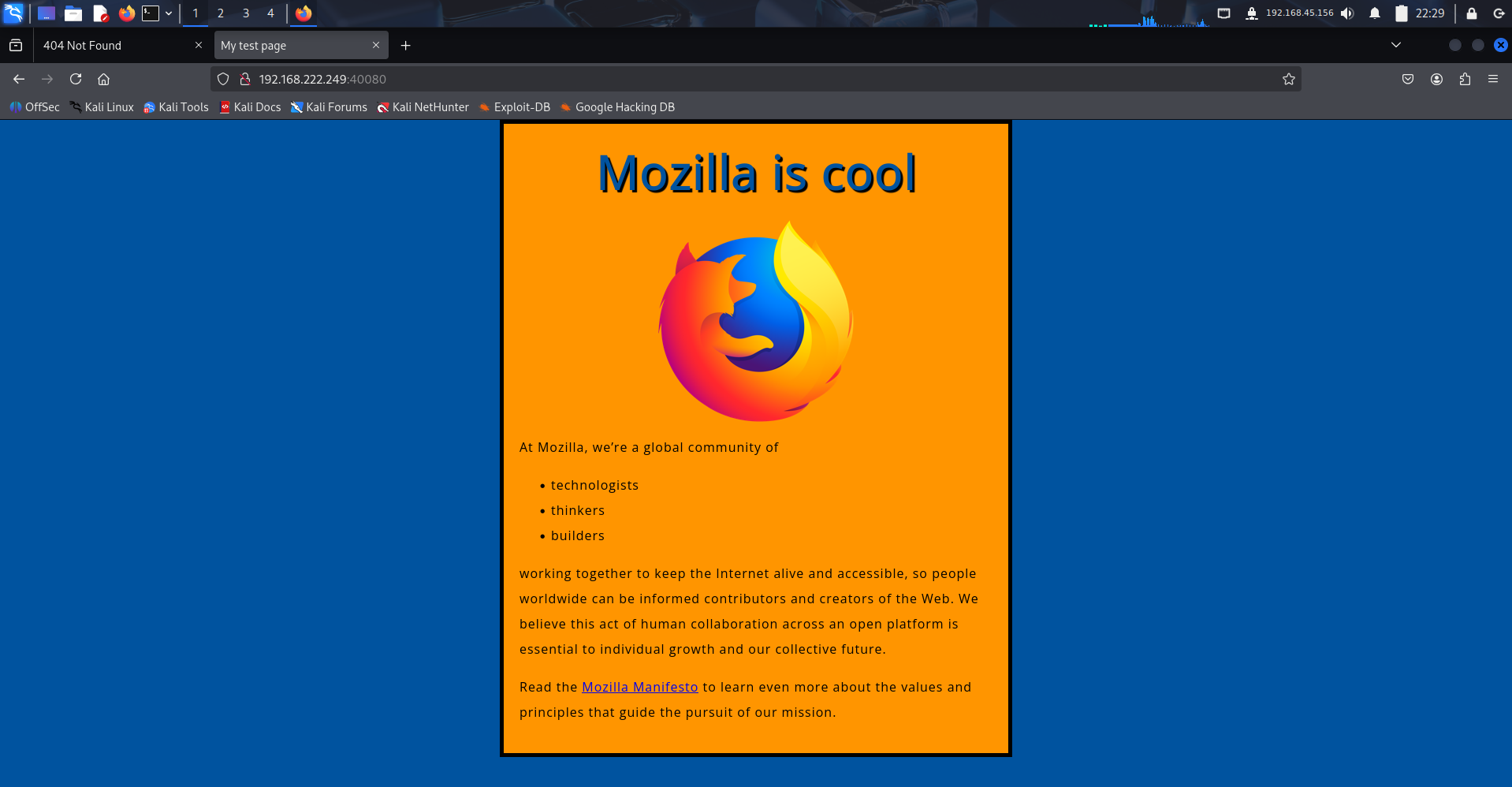Launch the file manager from the panel
Screen dimensions: 1512x787
tap(73, 13)
